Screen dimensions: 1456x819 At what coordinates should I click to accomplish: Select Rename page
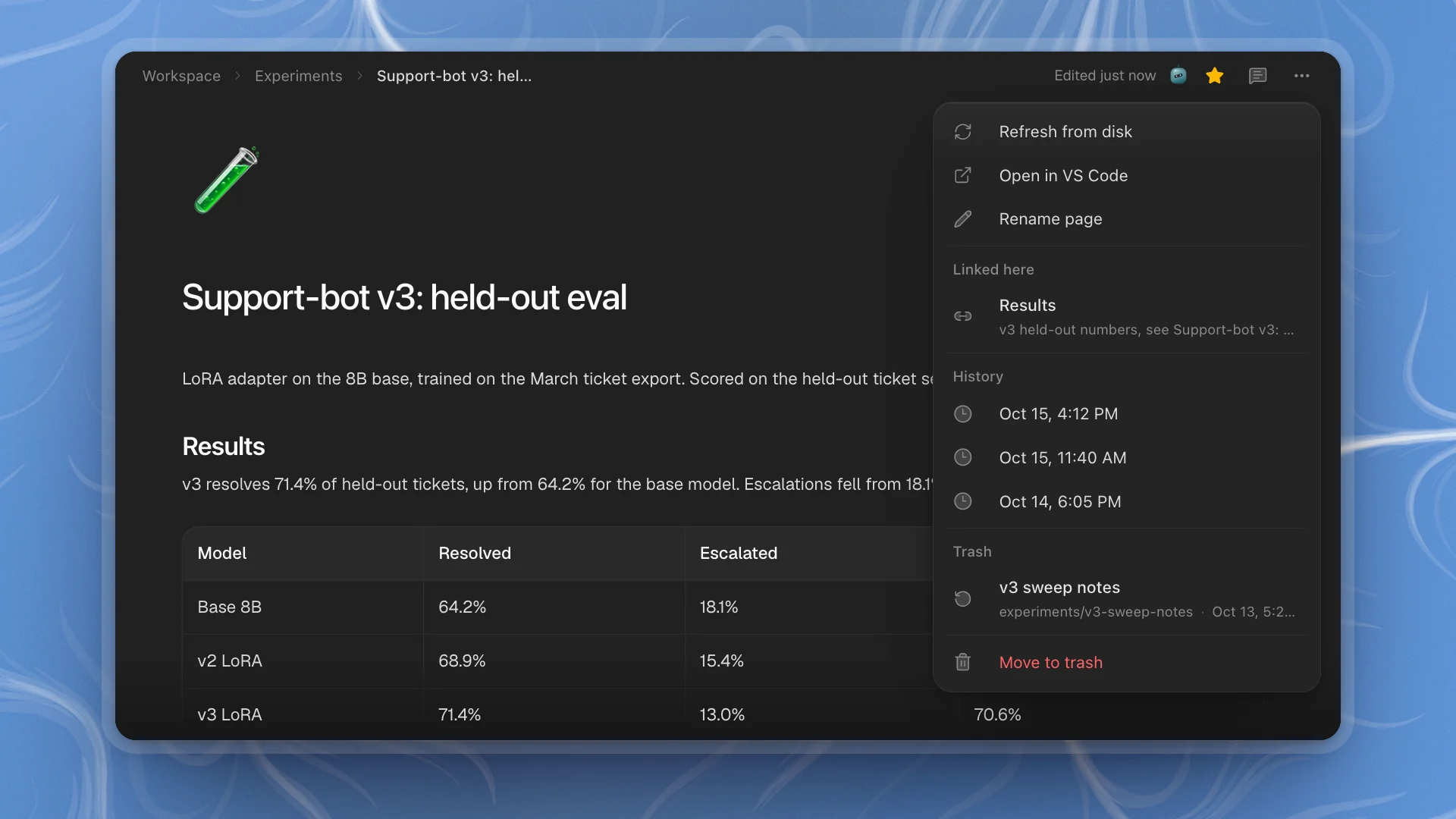click(x=1126, y=219)
